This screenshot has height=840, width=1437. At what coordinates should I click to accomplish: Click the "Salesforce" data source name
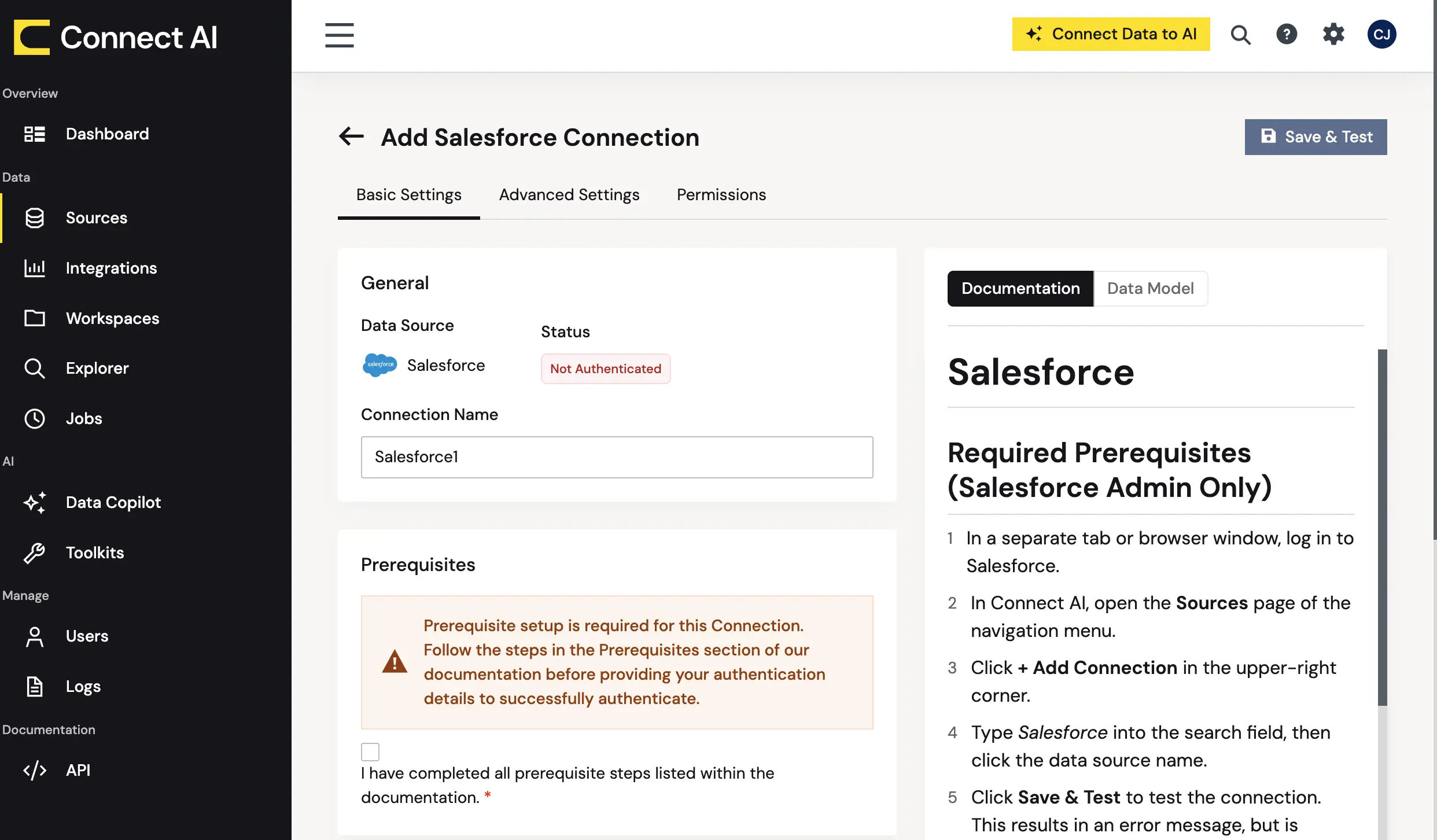[445, 365]
